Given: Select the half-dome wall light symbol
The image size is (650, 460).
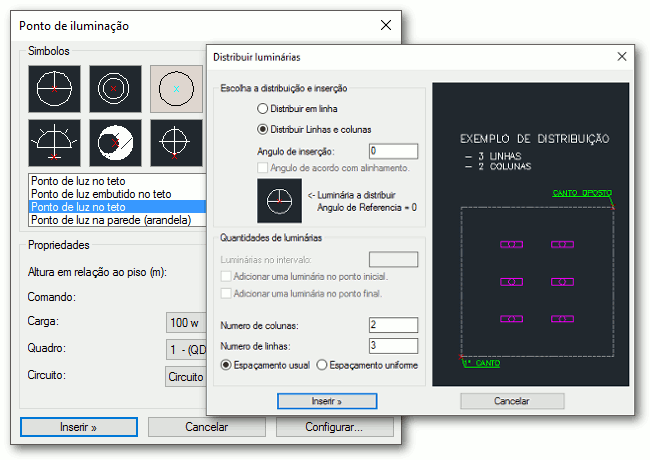Looking at the screenshot, I should 54,143.
